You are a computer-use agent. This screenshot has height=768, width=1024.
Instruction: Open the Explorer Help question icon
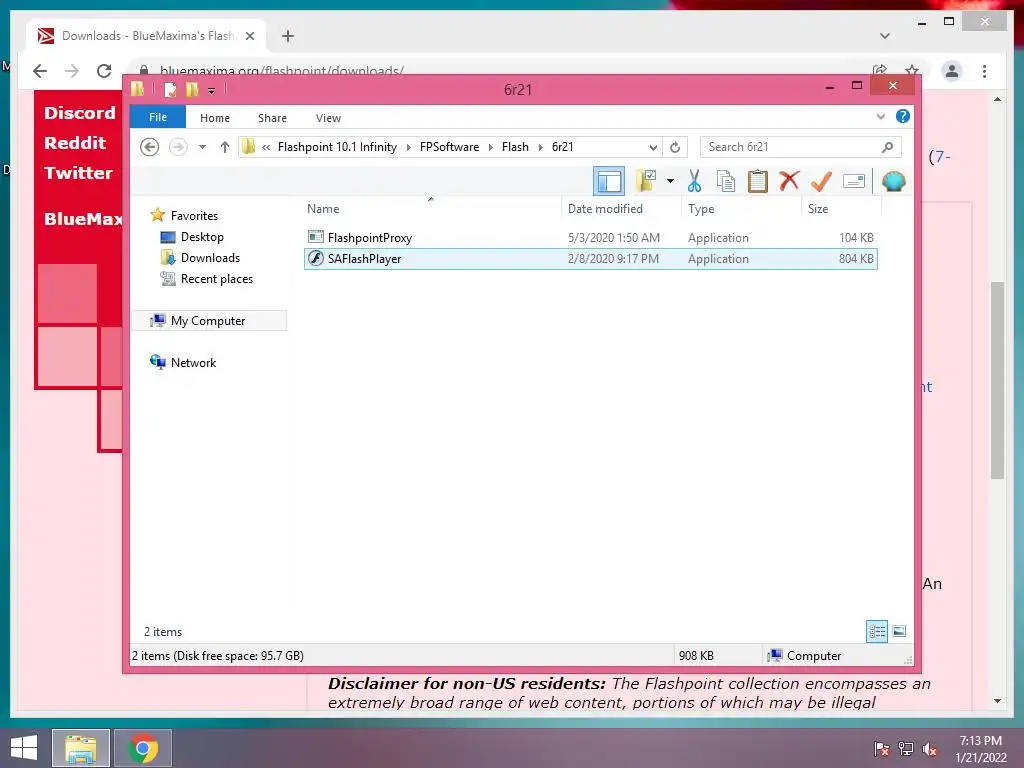pos(903,116)
